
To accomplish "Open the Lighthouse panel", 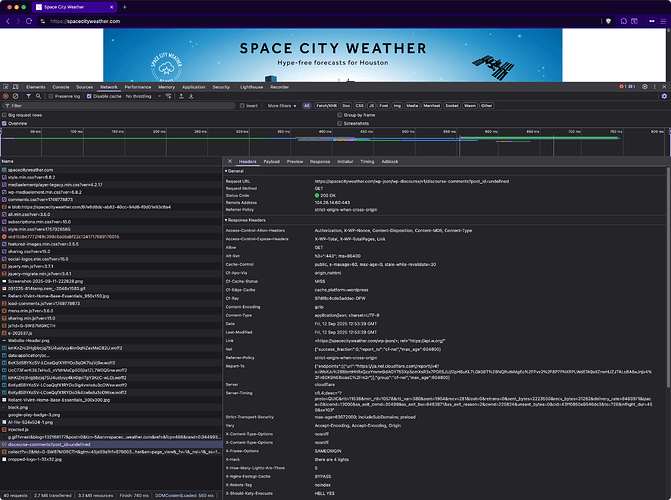I will 252,87.
